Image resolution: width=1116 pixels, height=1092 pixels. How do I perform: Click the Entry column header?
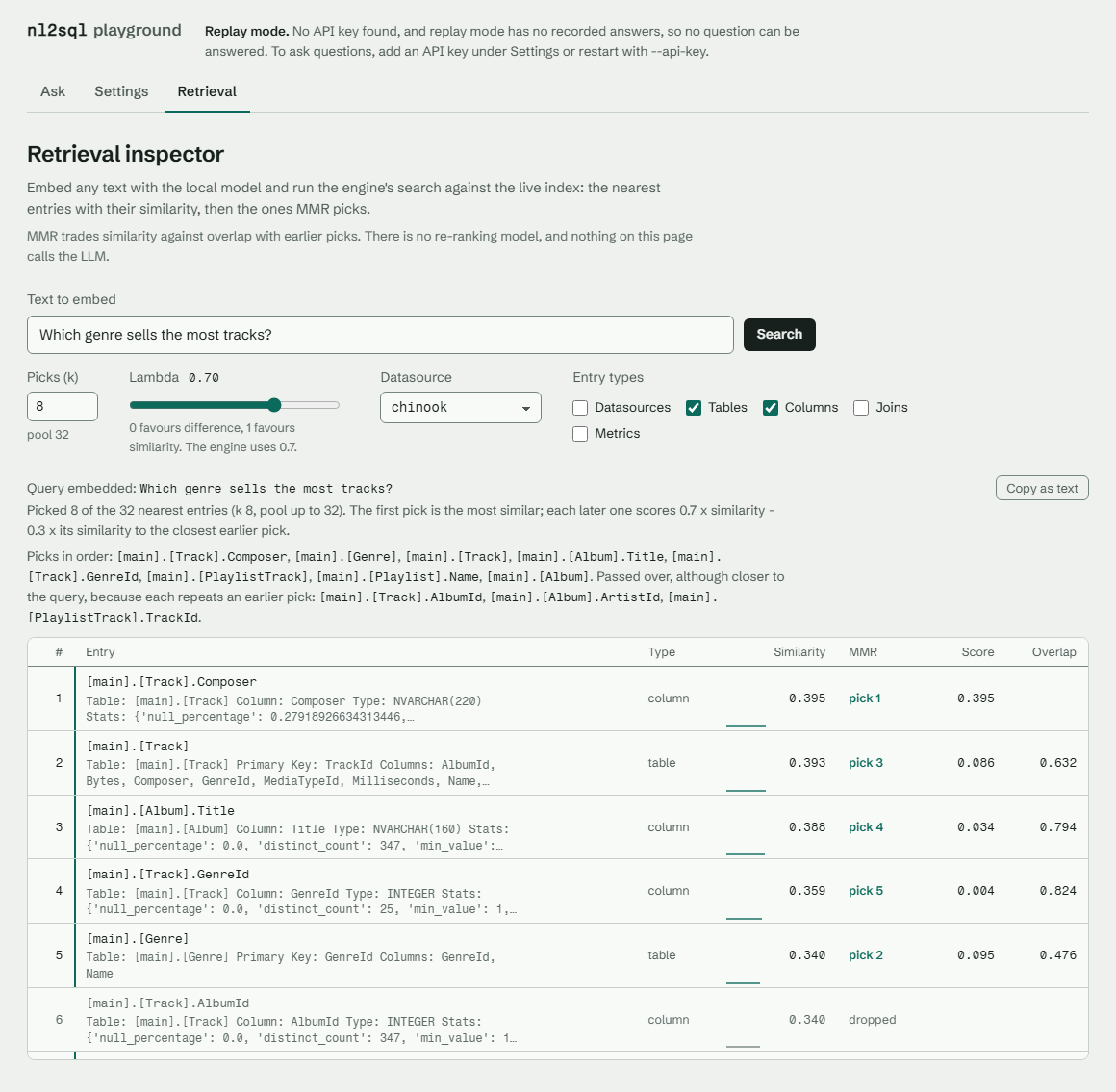(x=100, y=652)
